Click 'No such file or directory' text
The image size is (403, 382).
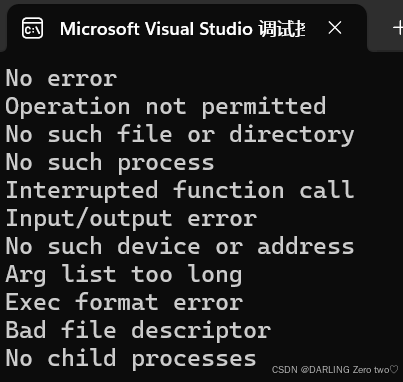tap(180, 135)
